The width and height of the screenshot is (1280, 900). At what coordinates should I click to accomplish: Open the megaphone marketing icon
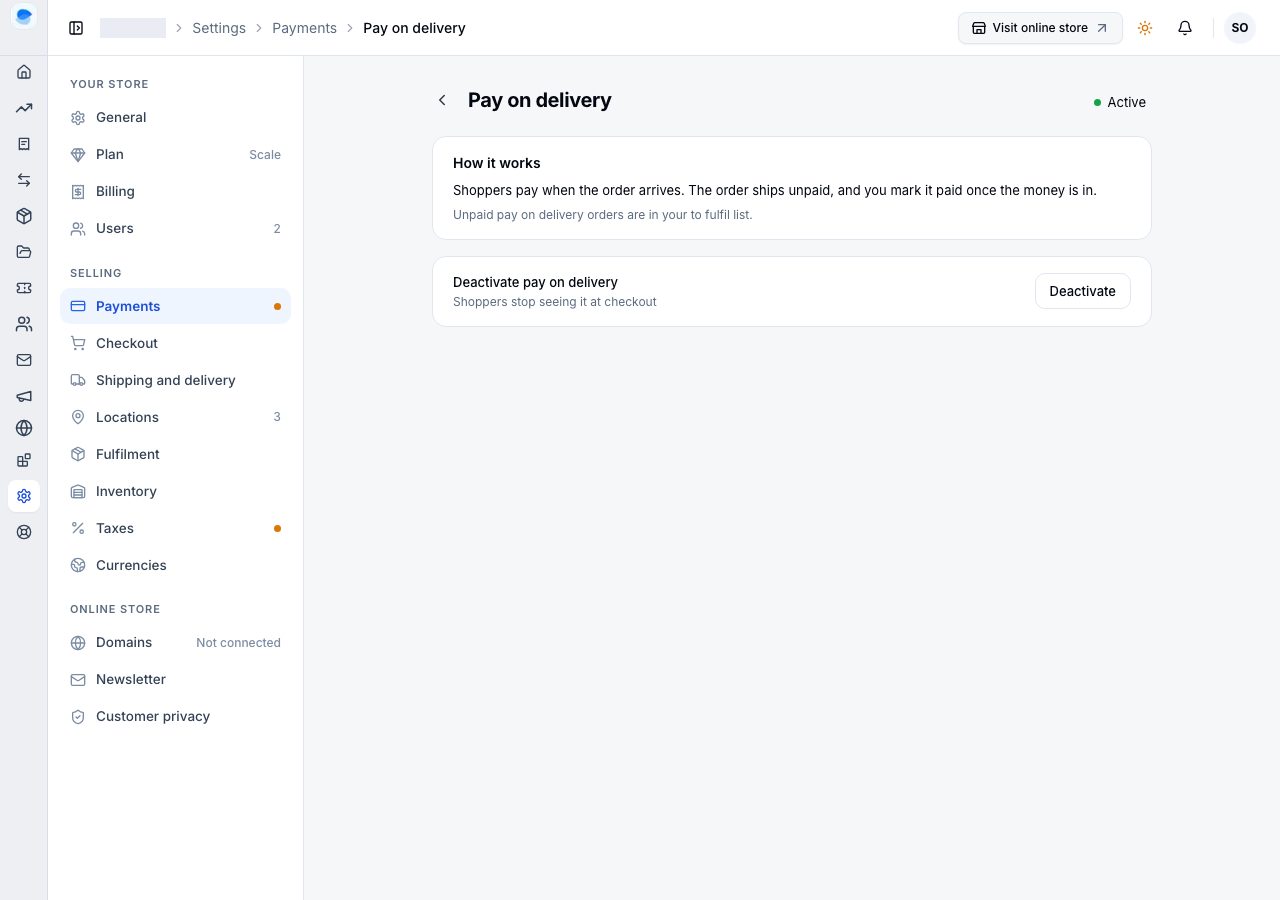coord(24,396)
